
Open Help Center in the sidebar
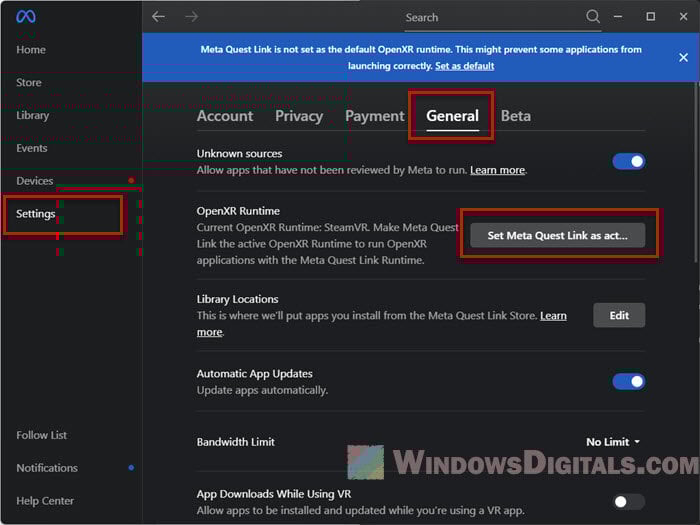click(x=45, y=501)
